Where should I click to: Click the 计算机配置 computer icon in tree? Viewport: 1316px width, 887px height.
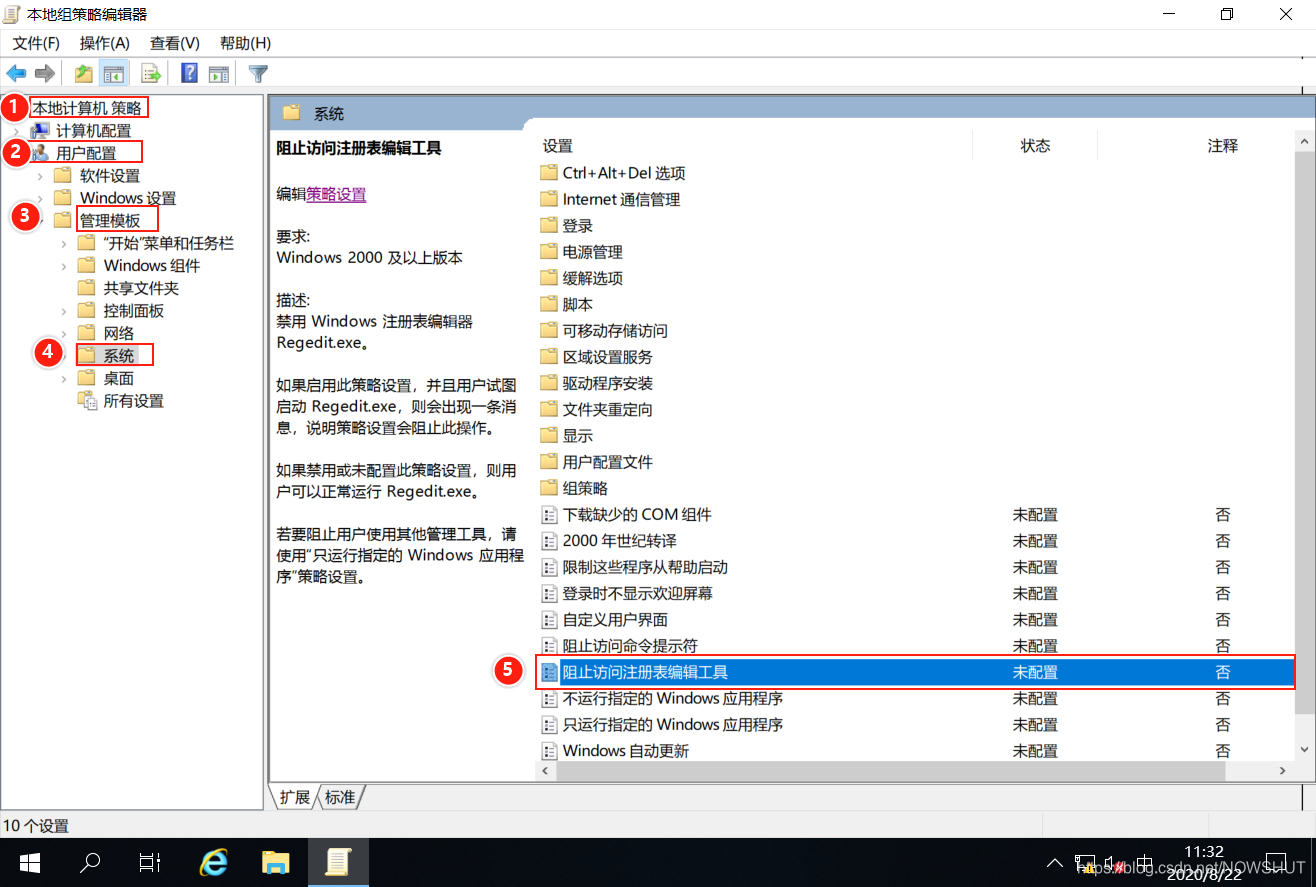point(40,131)
